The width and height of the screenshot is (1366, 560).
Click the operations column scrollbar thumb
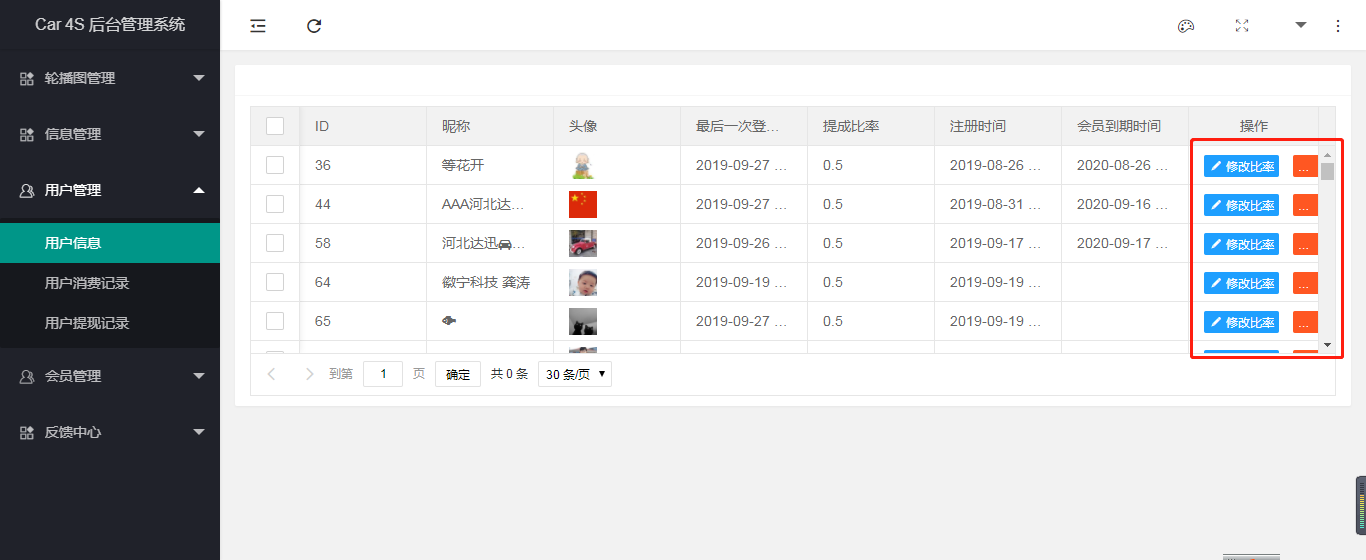click(x=1327, y=171)
